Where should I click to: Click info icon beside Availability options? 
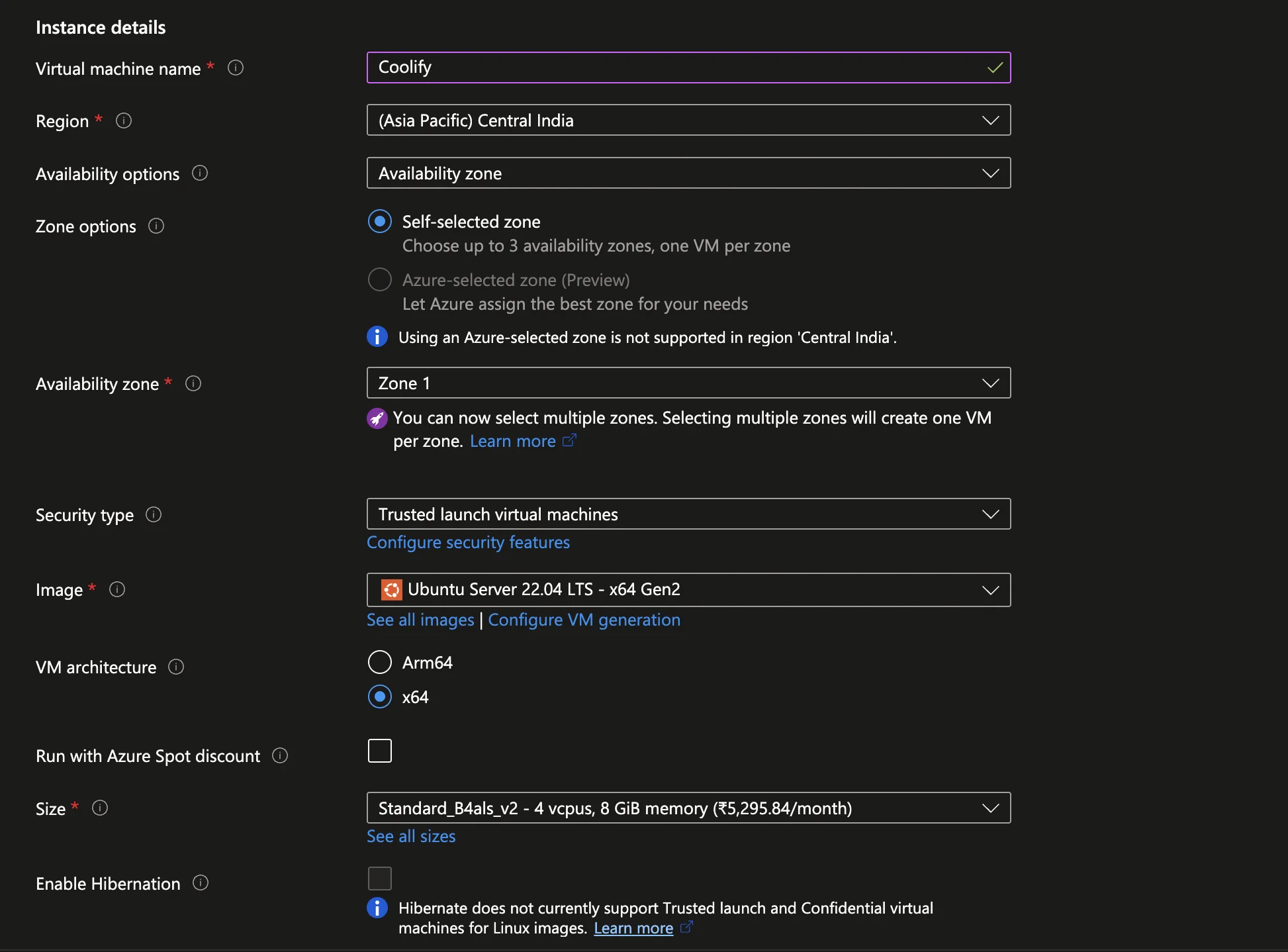pyautogui.click(x=200, y=173)
